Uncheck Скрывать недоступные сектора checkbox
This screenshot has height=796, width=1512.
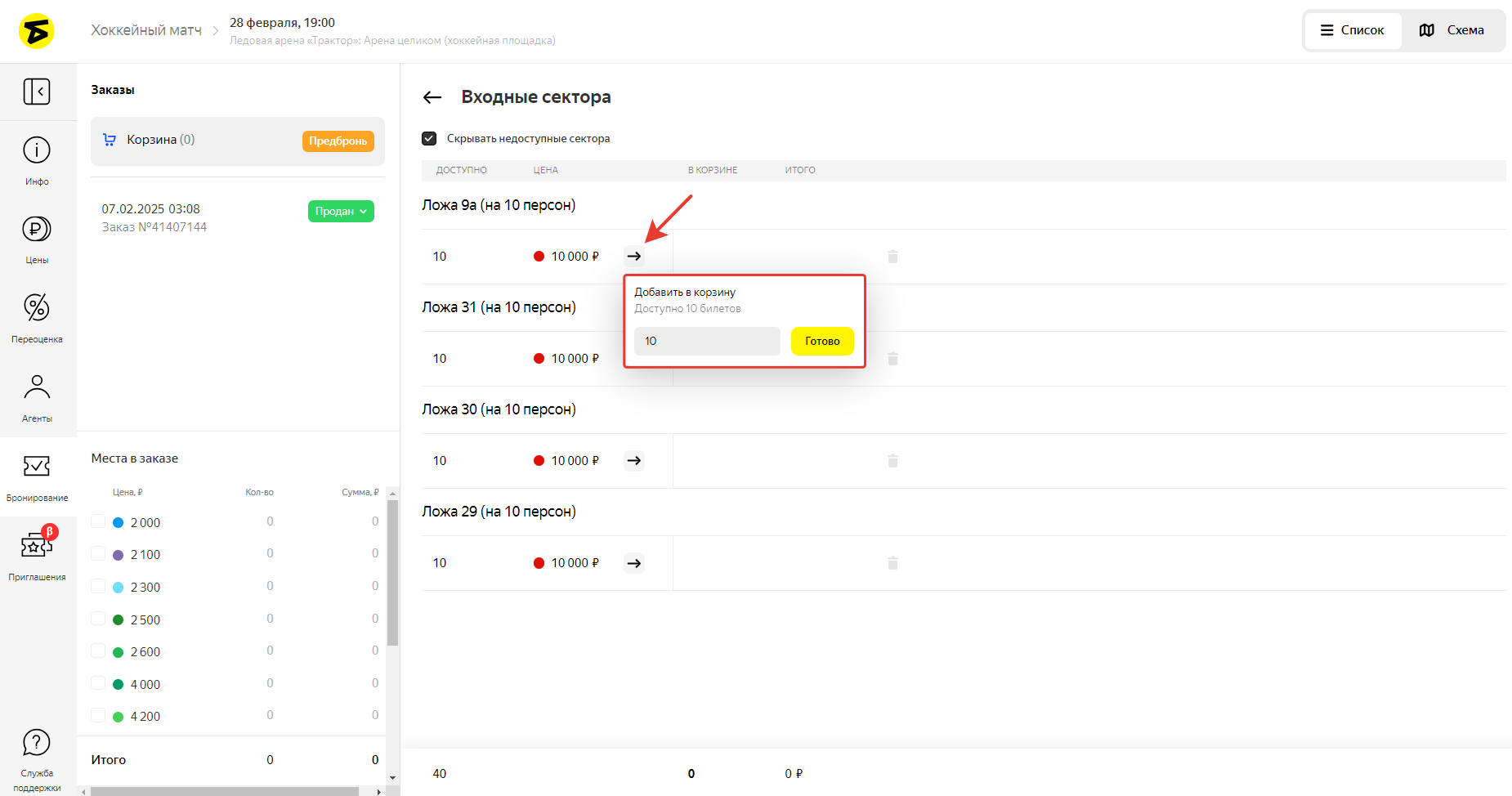(429, 139)
